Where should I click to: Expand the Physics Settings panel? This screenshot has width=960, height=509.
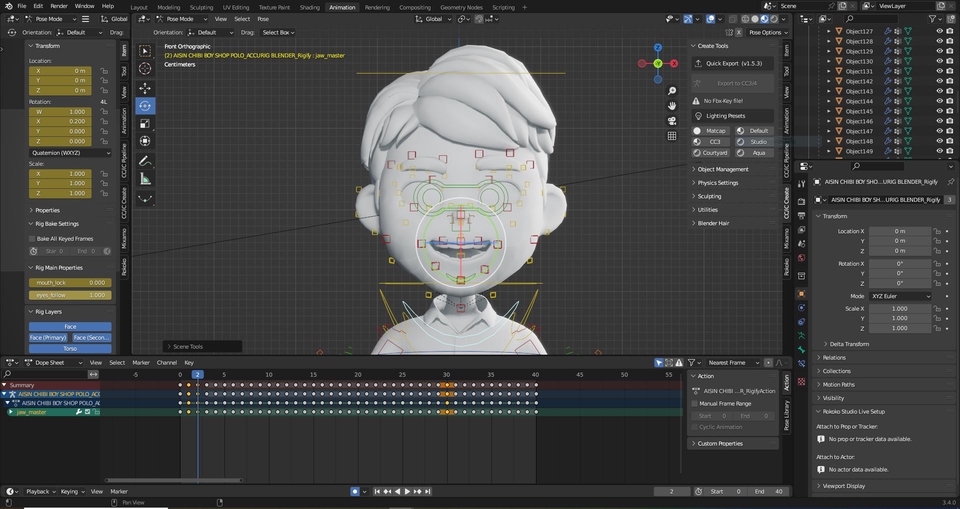(x=718, y=183)
